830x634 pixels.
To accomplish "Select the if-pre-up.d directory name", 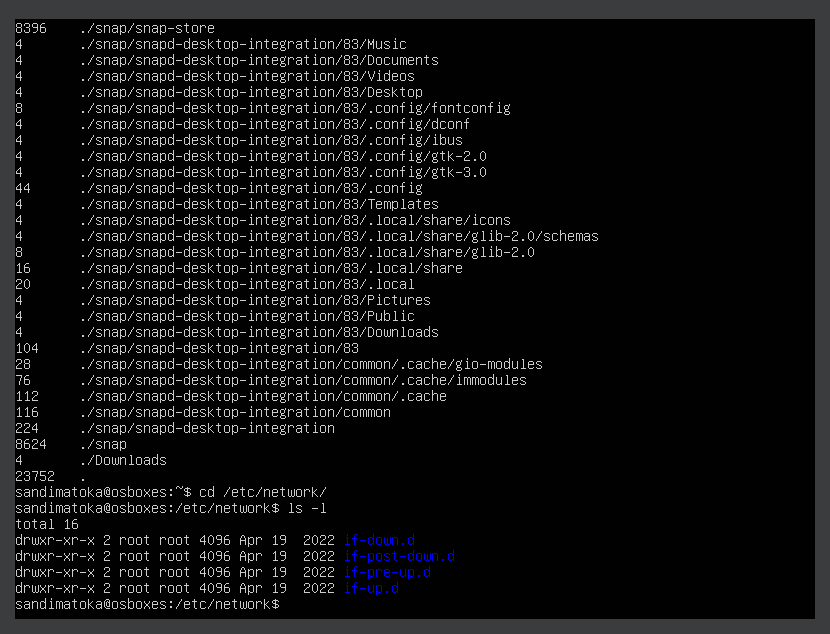I will pyautogui.click(x=387, y=572).
